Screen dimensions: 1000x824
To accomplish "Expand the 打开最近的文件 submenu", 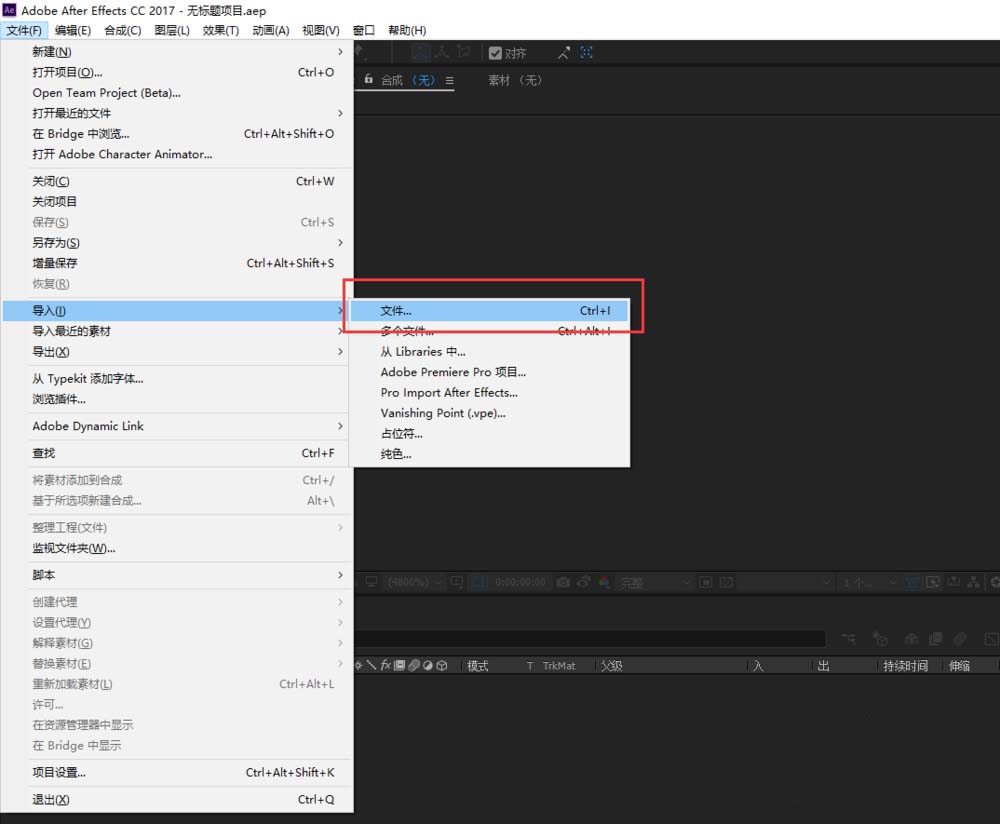I will tap(177, 113).
